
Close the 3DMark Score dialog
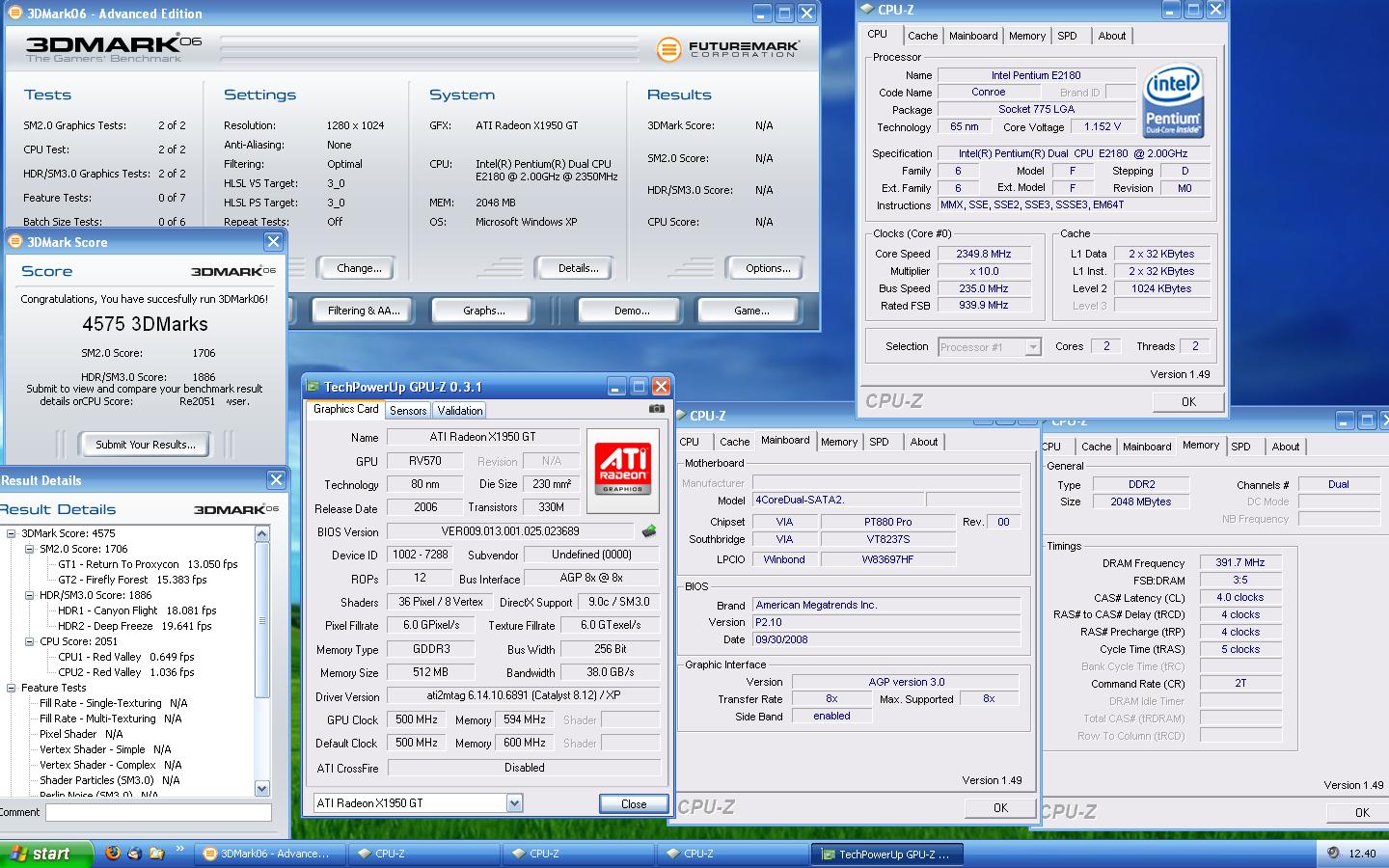[x=273, y=242]
